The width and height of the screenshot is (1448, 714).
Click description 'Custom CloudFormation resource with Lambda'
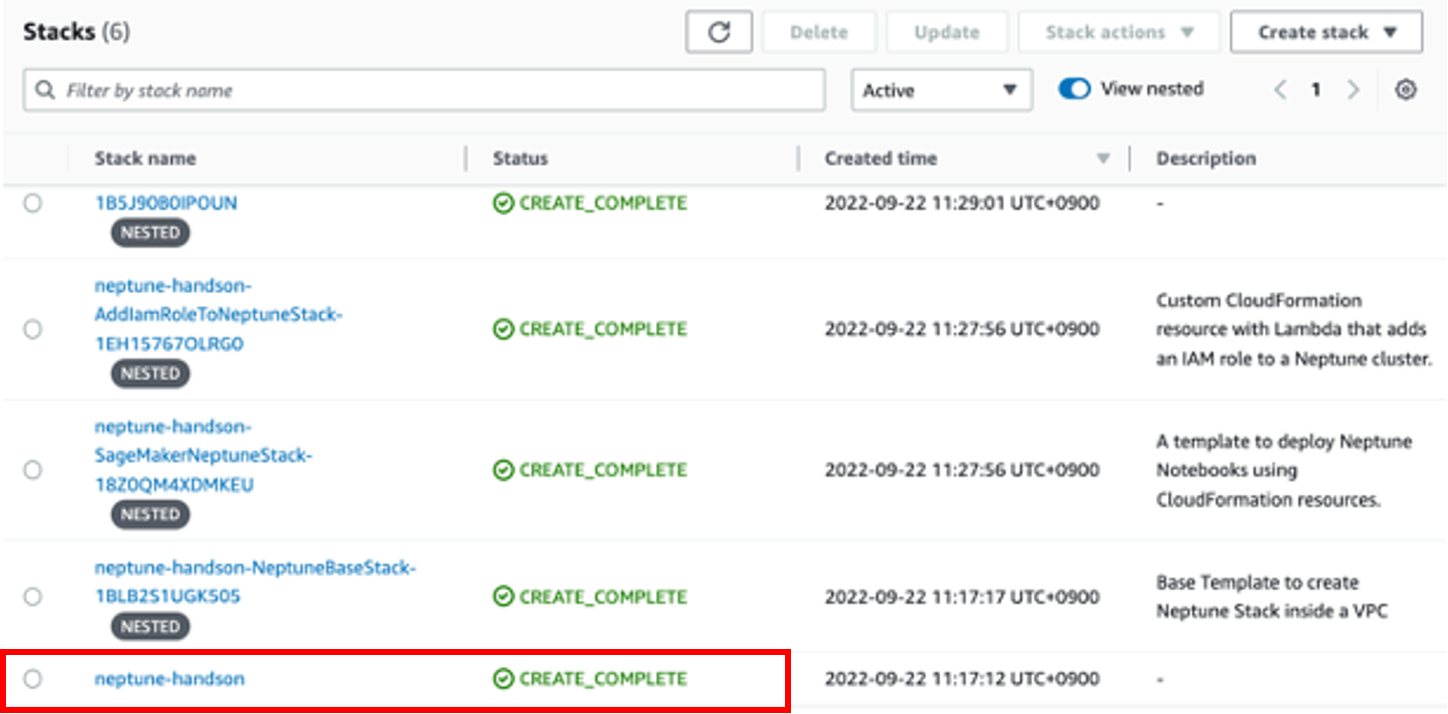click(1295, 329)
